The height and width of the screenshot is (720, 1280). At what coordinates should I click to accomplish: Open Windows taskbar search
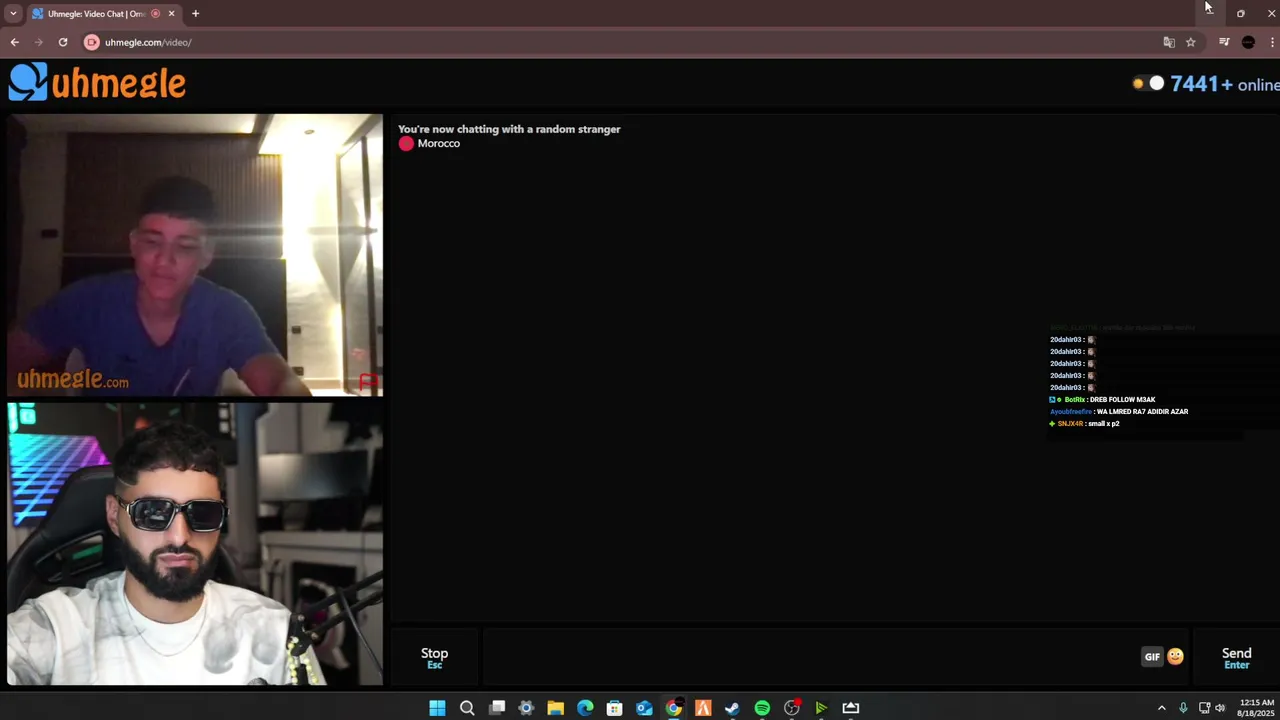[x=467, y=708]
